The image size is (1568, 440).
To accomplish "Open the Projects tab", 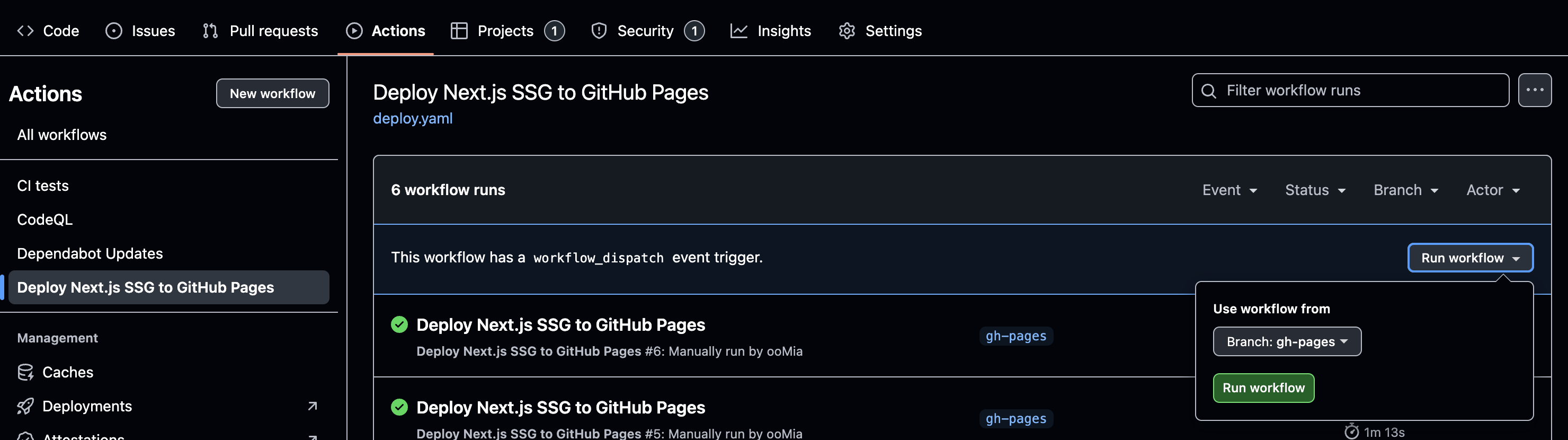I will point(507,30).
